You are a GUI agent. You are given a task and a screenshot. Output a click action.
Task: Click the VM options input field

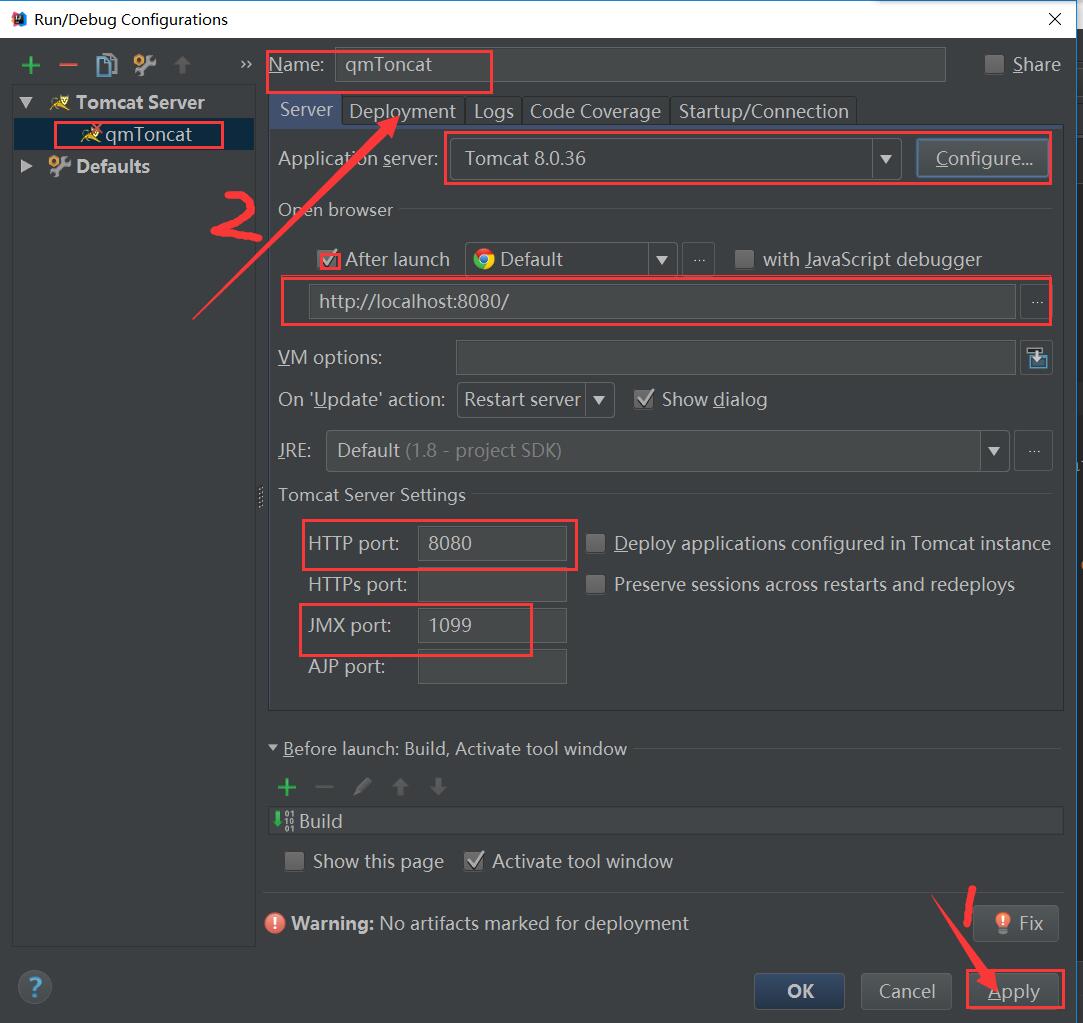pyautogui.click(x=736, y=358)
